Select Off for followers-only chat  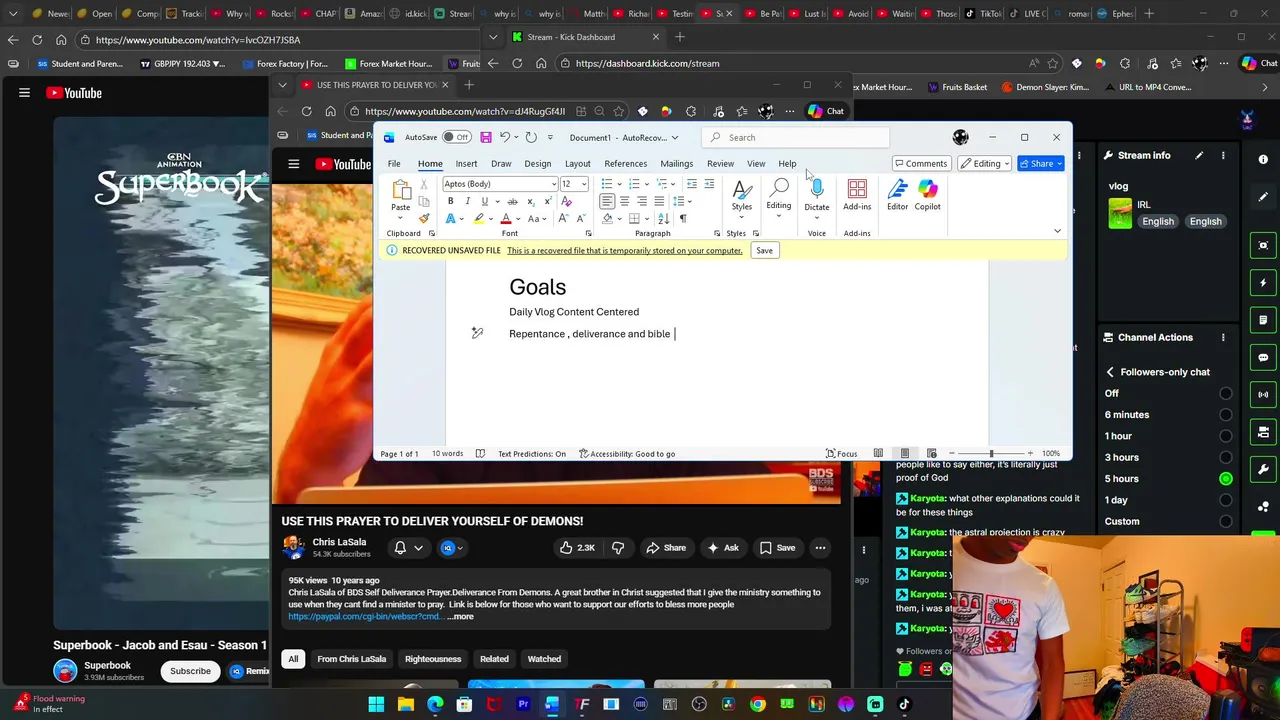pyautogui.click(x=1226, y=394)
